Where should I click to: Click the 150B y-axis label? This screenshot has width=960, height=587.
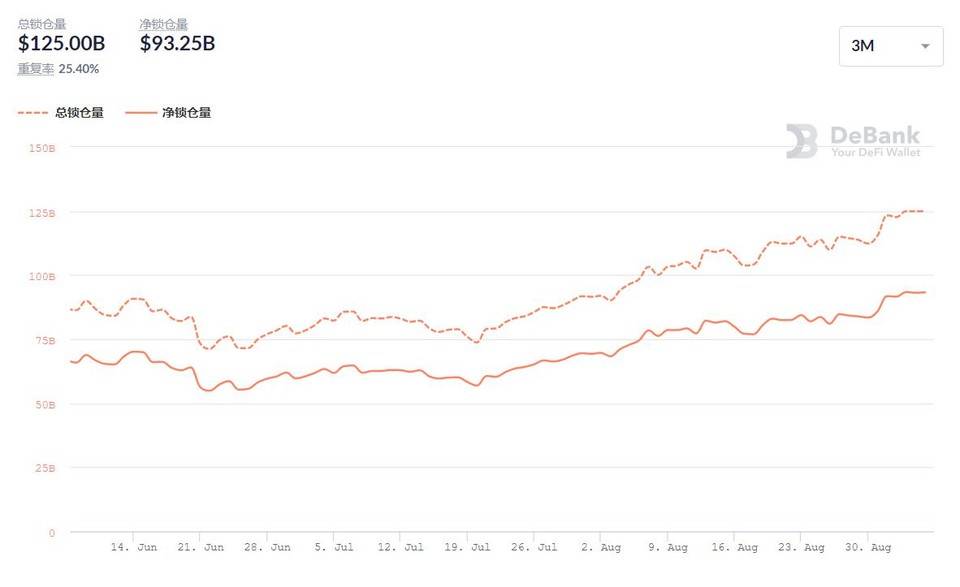[43, 148]
